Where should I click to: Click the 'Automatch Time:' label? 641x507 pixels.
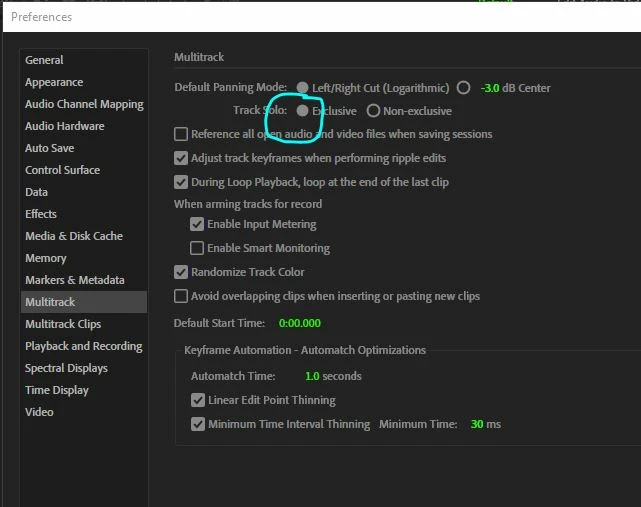tap(233, 376)
